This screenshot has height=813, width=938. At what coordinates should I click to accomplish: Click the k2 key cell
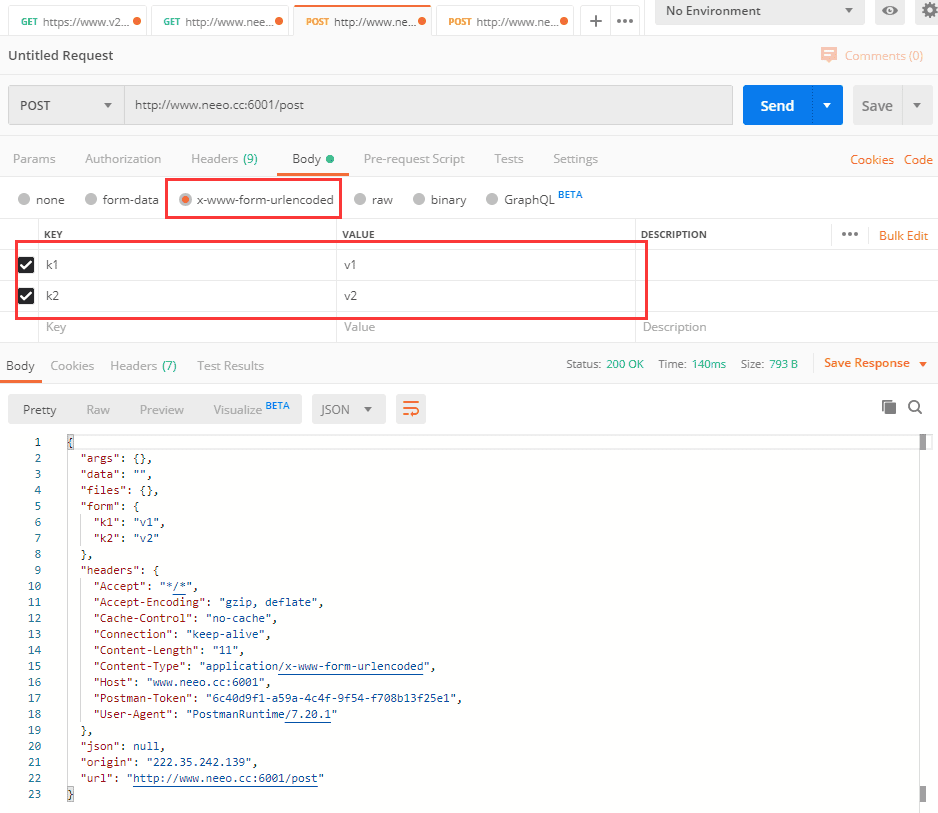(x=187, y=296)
